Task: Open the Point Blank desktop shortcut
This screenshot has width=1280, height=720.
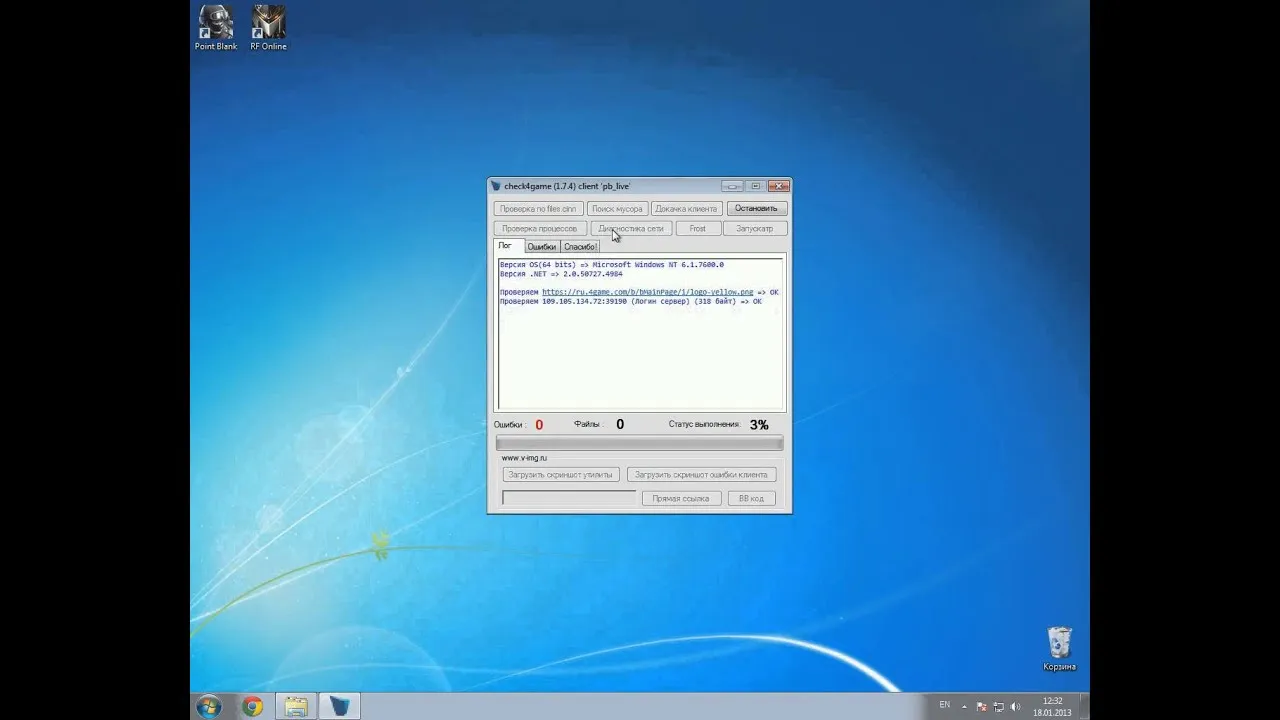Action: tap(216, 28)
